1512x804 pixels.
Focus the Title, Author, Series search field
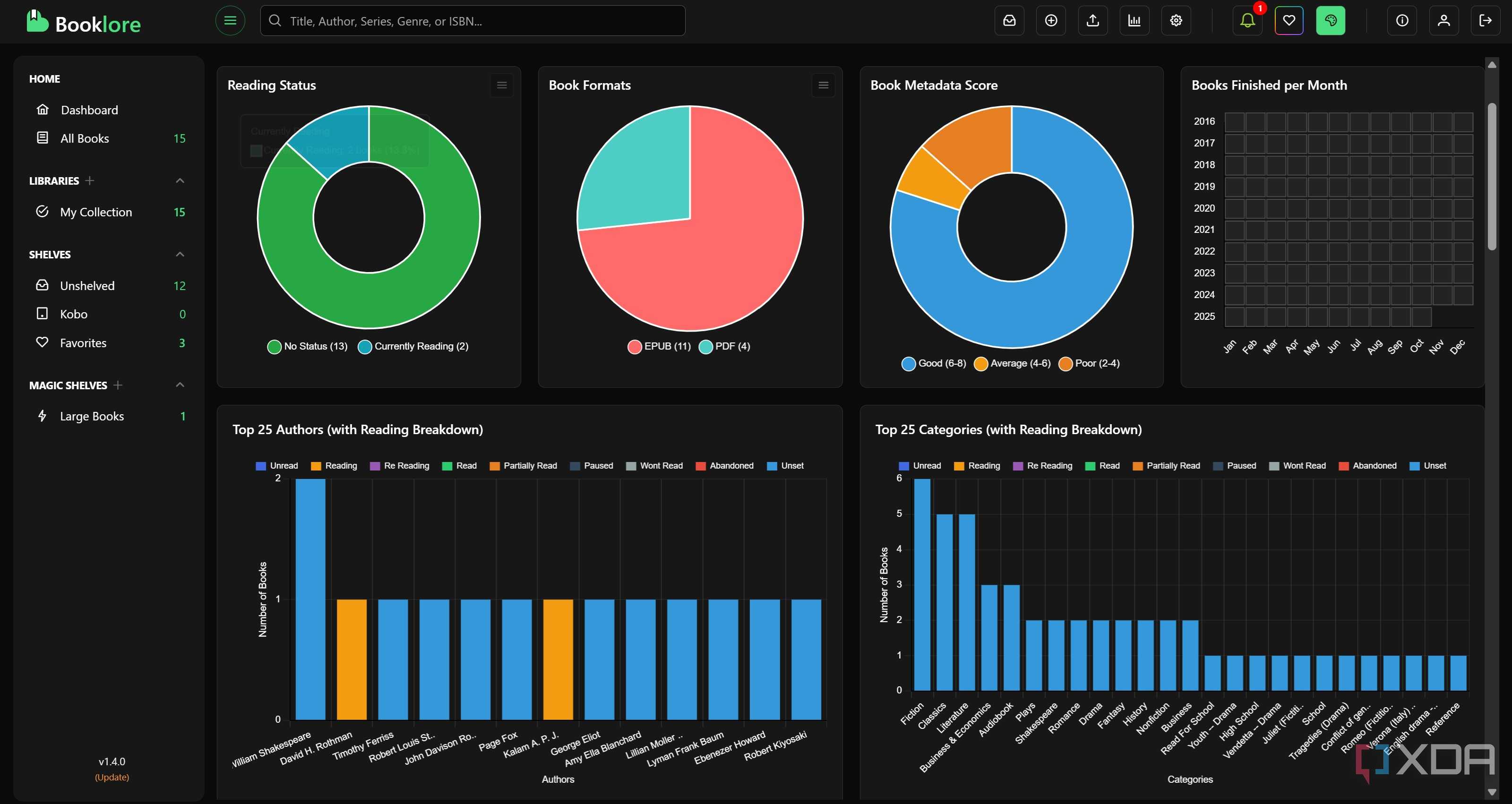click(472, 20)
